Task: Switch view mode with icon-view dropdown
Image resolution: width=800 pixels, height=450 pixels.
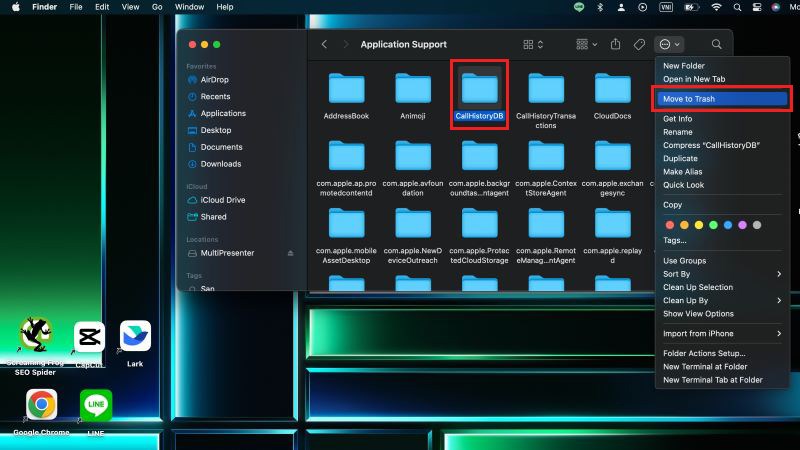Action: (x=533, y=45)
